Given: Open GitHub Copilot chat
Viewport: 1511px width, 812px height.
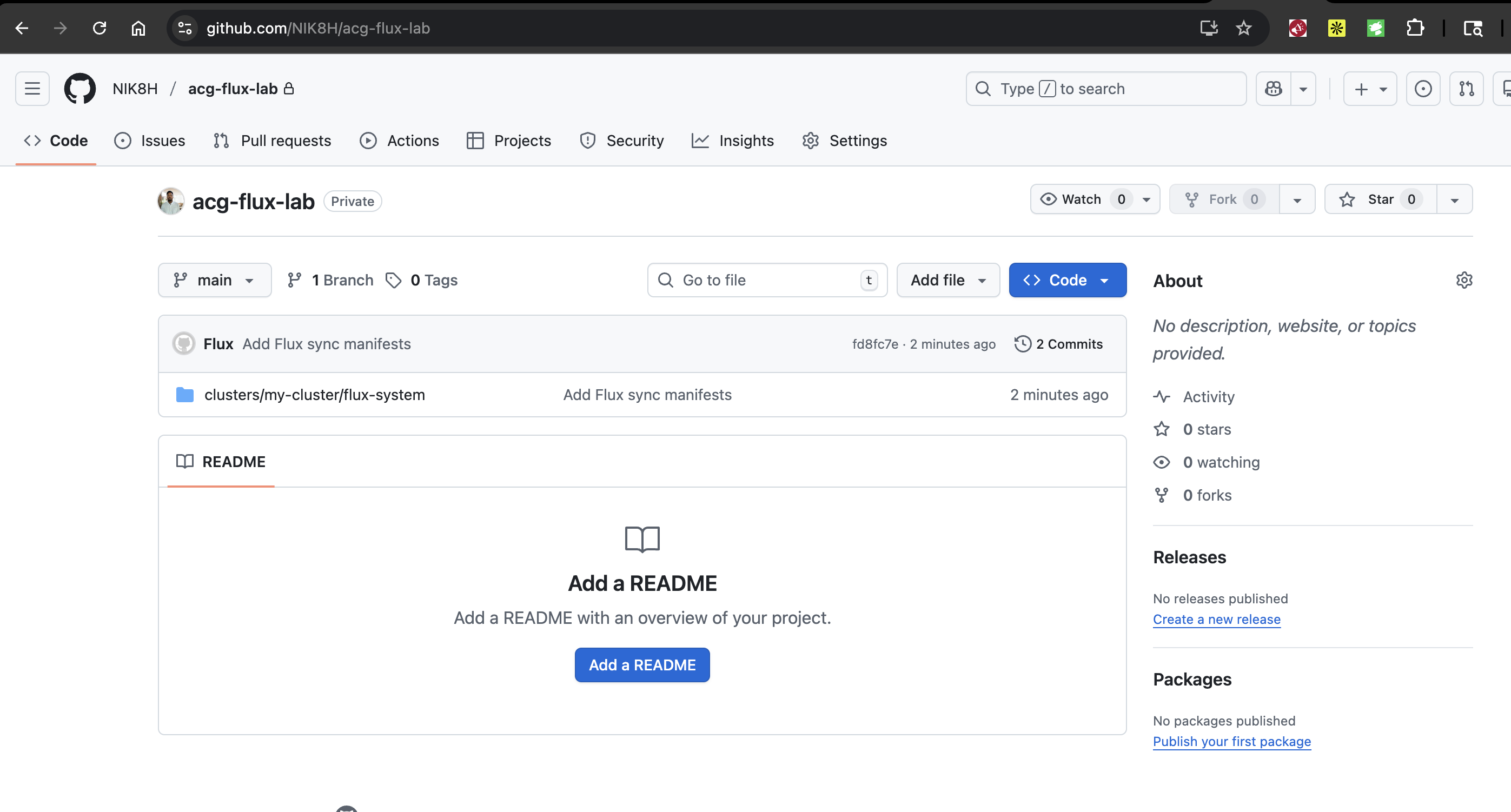Looking at the screenshot, I should click(x=1273, y=89).
